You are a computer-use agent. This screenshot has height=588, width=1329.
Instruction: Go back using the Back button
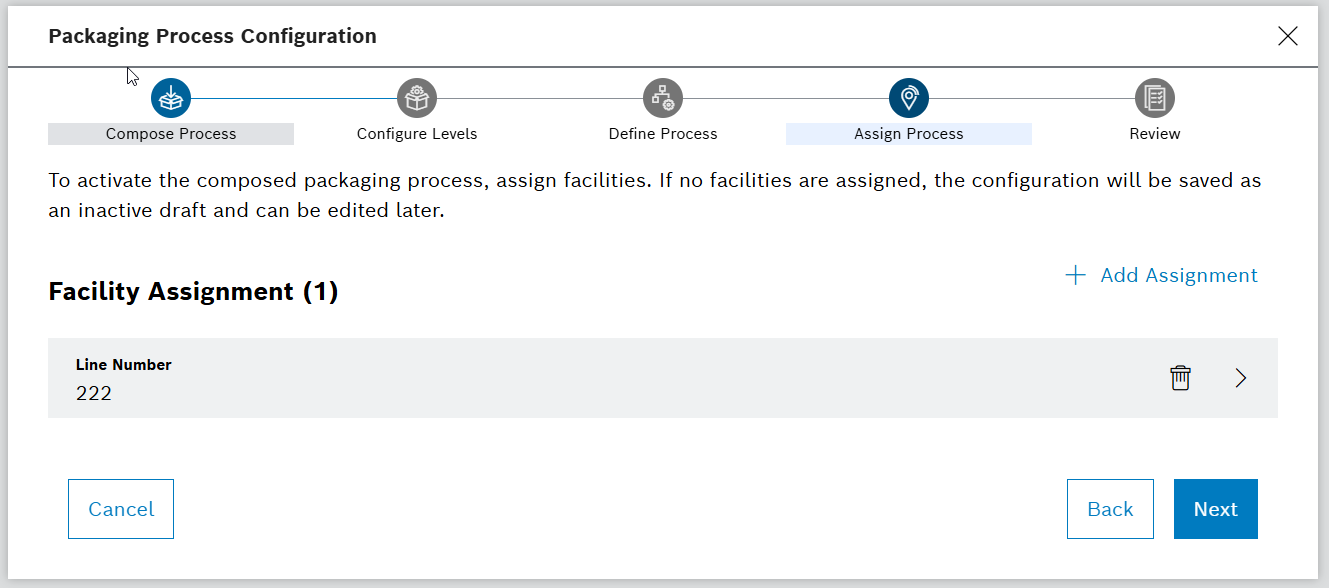click(1110, 509)
